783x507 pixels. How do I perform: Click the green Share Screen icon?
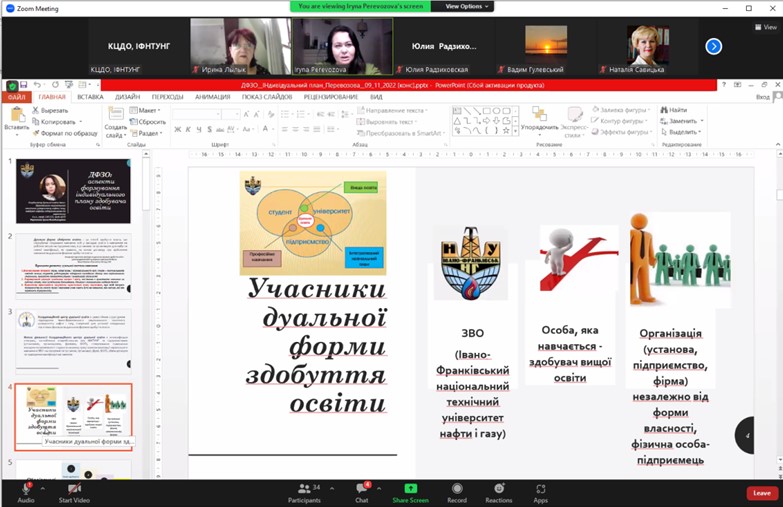(x=410, y=490)
